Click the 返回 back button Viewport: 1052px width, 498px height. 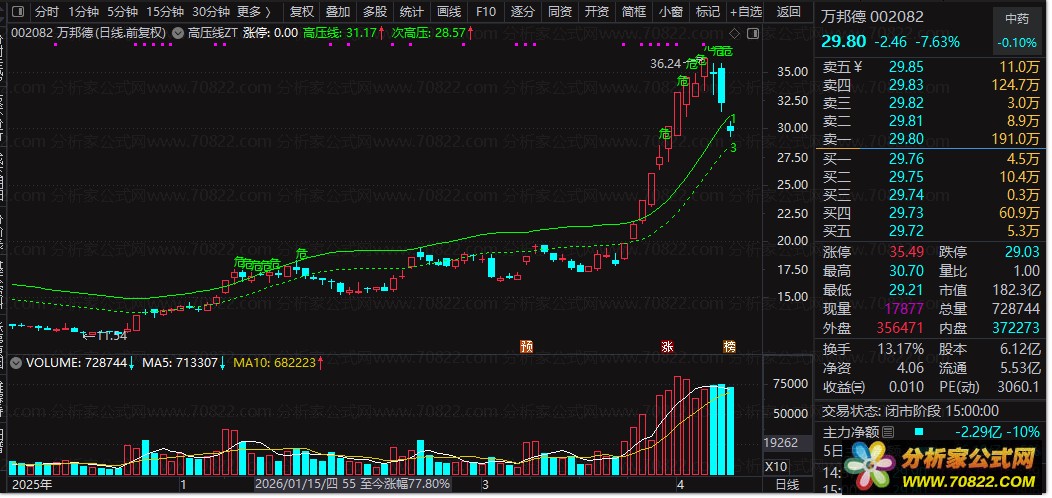coord(788,12)
